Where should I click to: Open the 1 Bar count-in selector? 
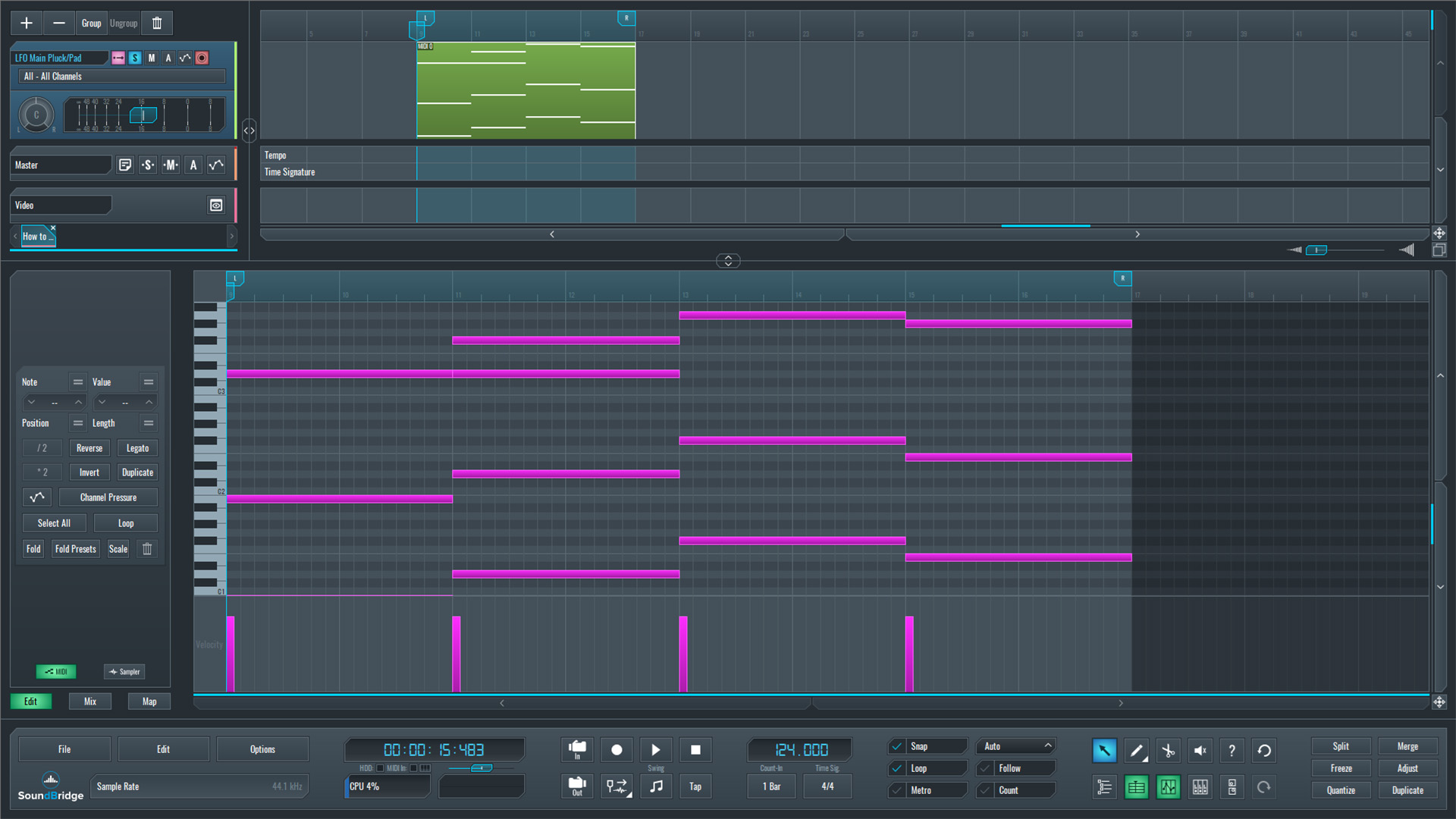point(771,786)
